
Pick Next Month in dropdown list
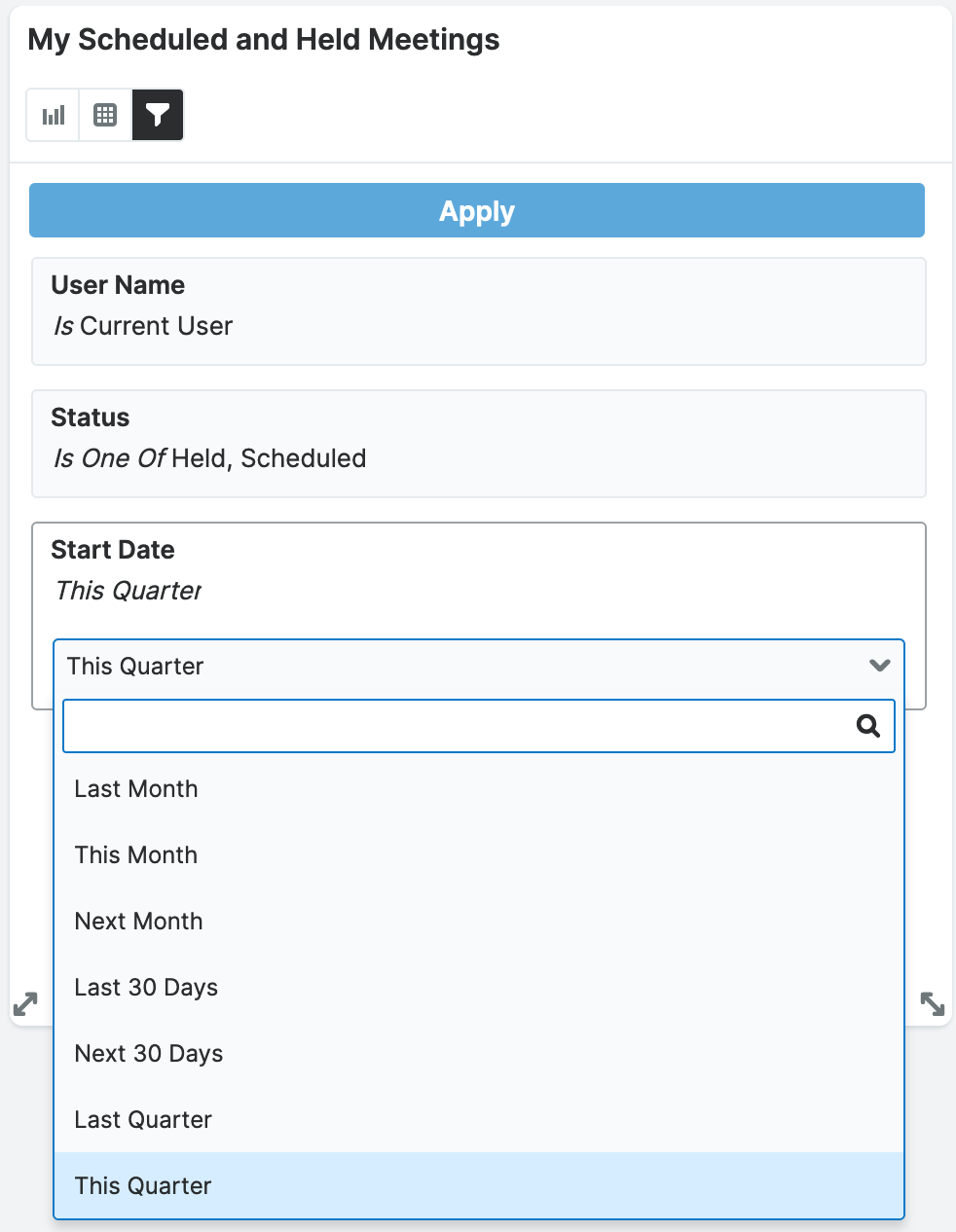click(x=139, y=922)
